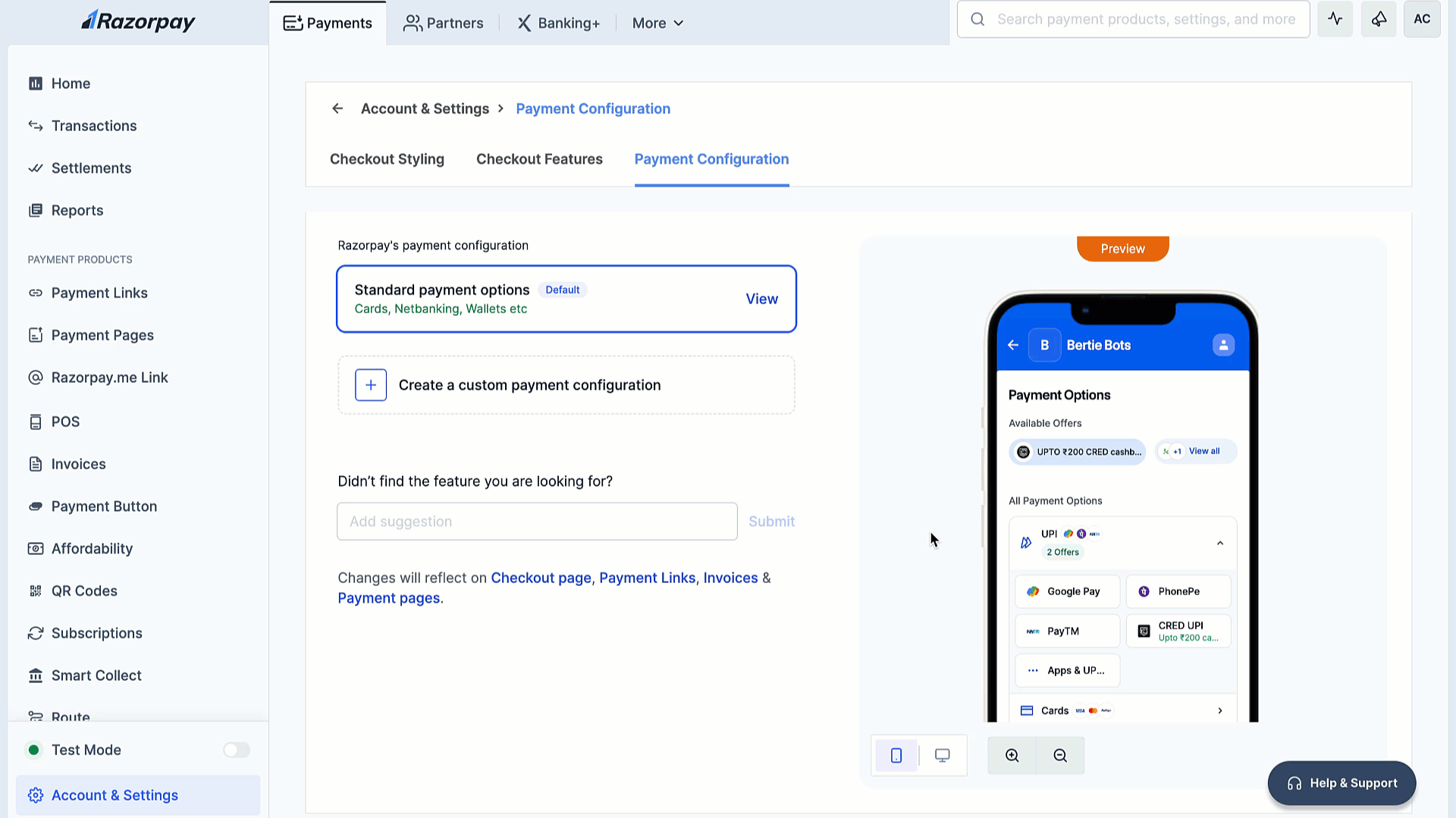Screen dimensions: 1456x818
Task: Click the user profile icon in the phone preview
Action: (x=1223, y=345)
